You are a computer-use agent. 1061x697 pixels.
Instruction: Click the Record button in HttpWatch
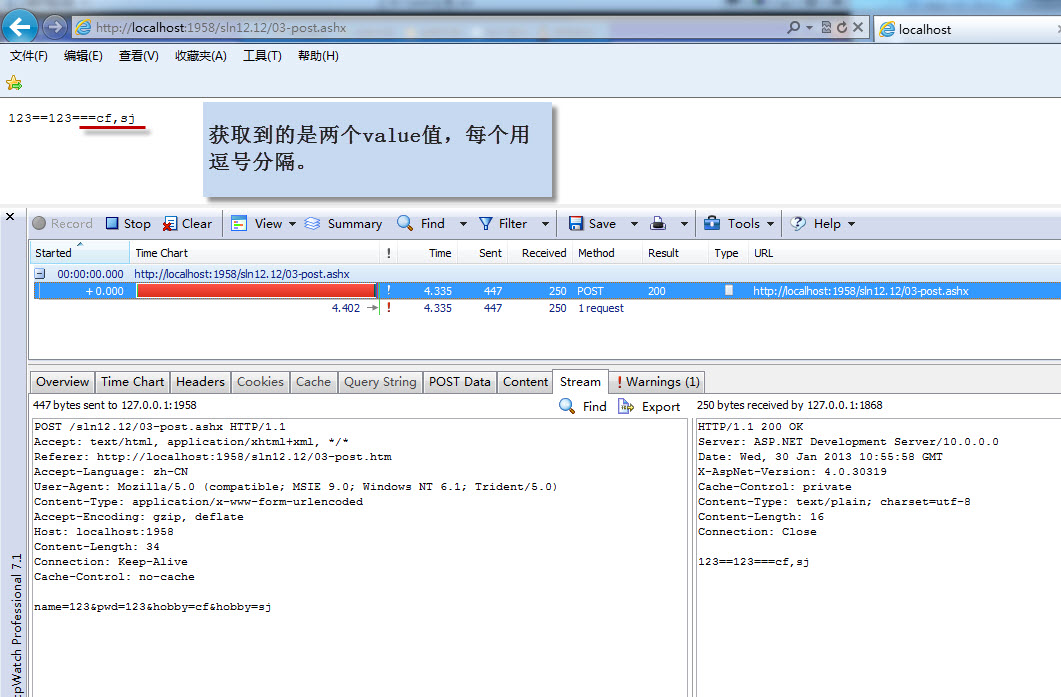point(62,223)
